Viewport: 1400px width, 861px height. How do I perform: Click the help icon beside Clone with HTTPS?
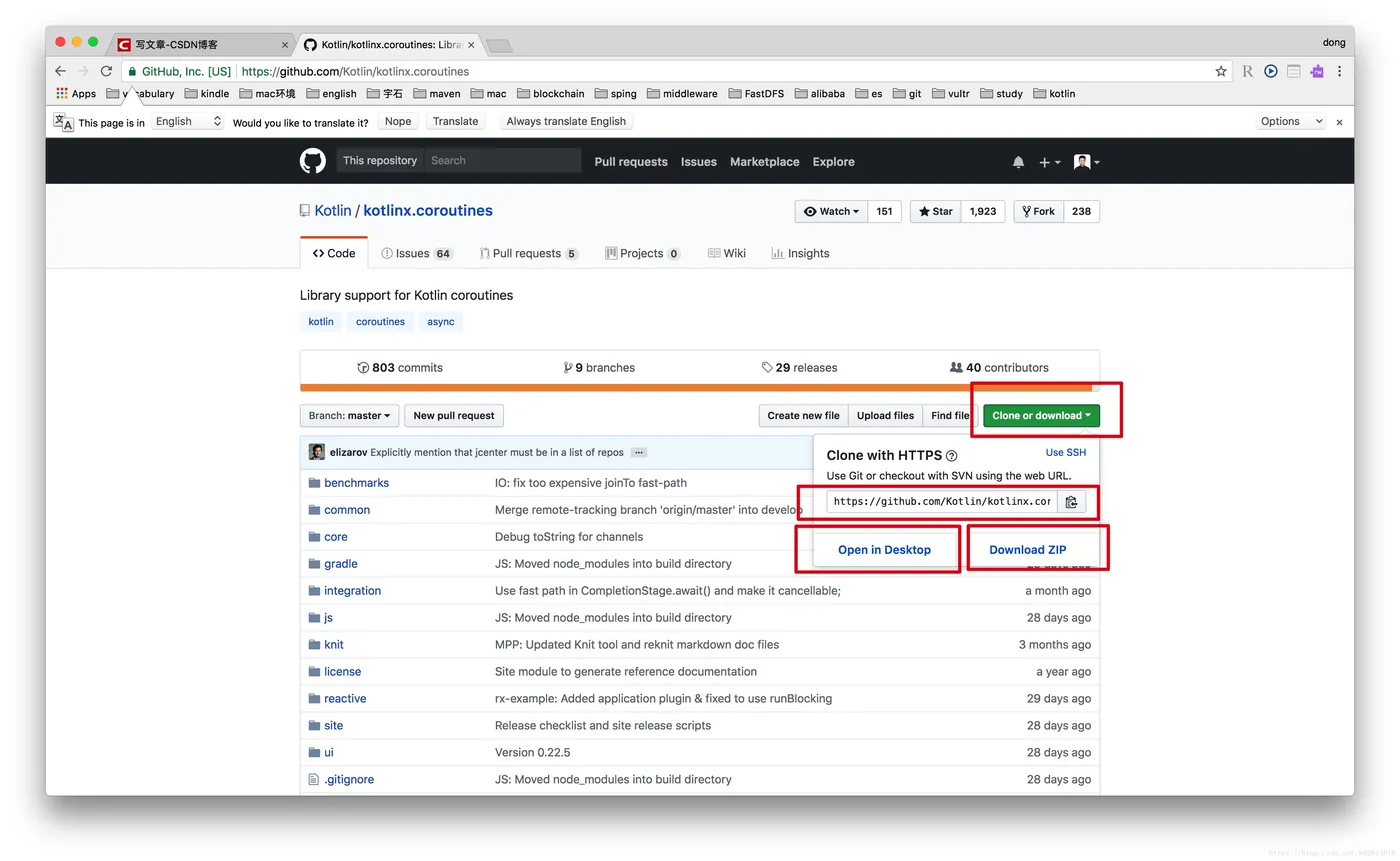coord(951,456)
